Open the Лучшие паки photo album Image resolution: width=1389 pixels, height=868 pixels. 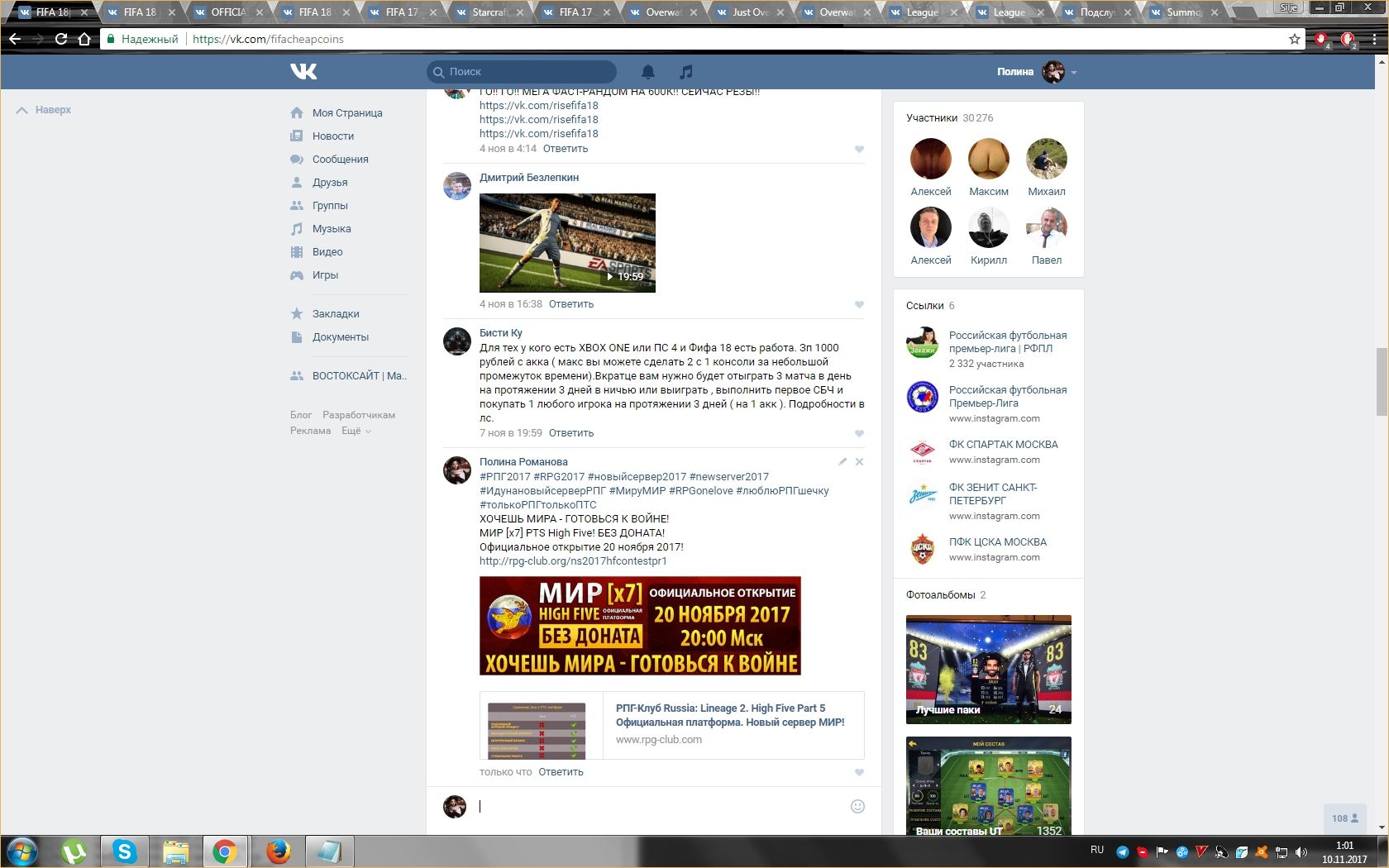point(989,670)
